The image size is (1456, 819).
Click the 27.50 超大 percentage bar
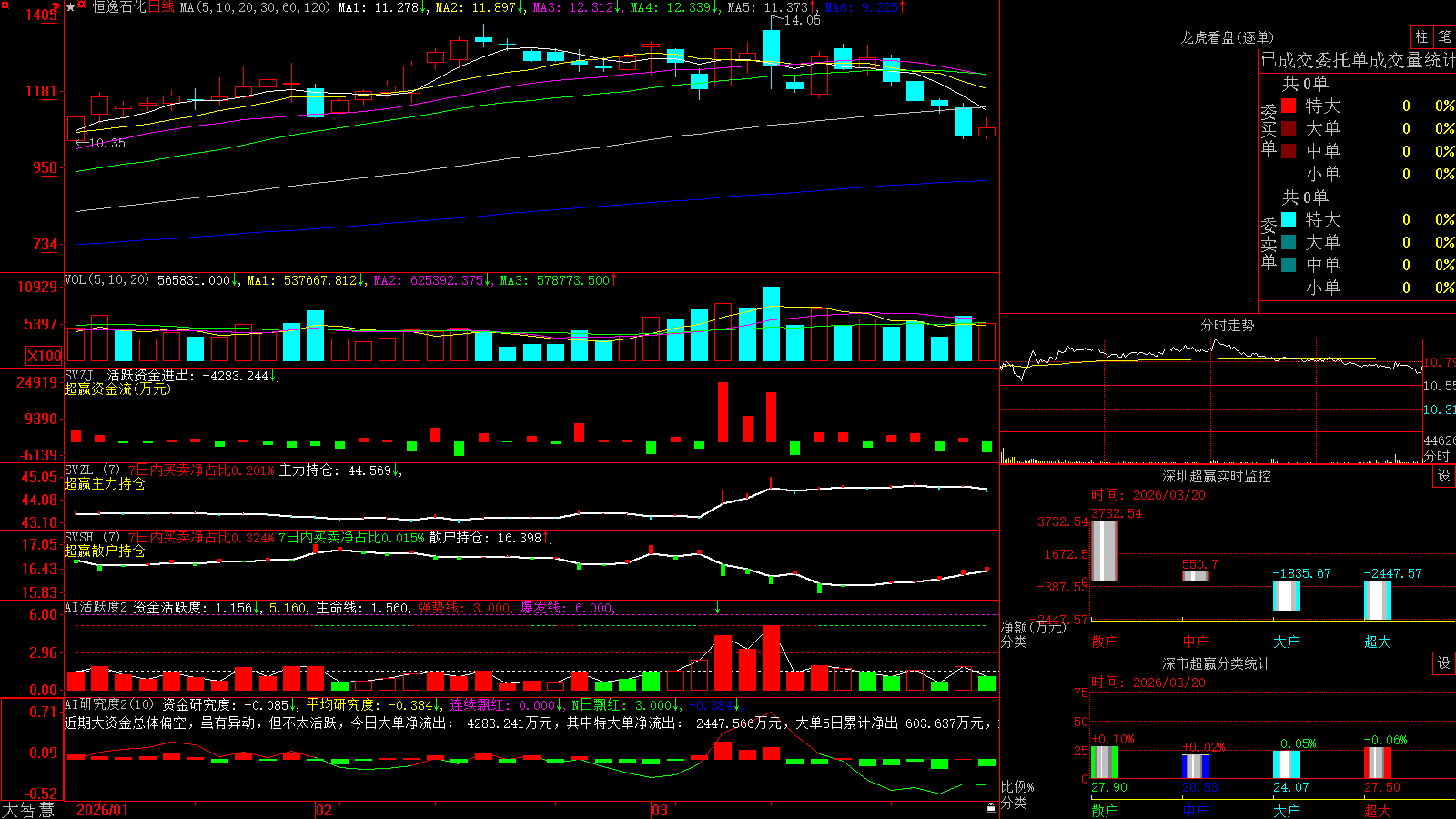pos(1378,763)
